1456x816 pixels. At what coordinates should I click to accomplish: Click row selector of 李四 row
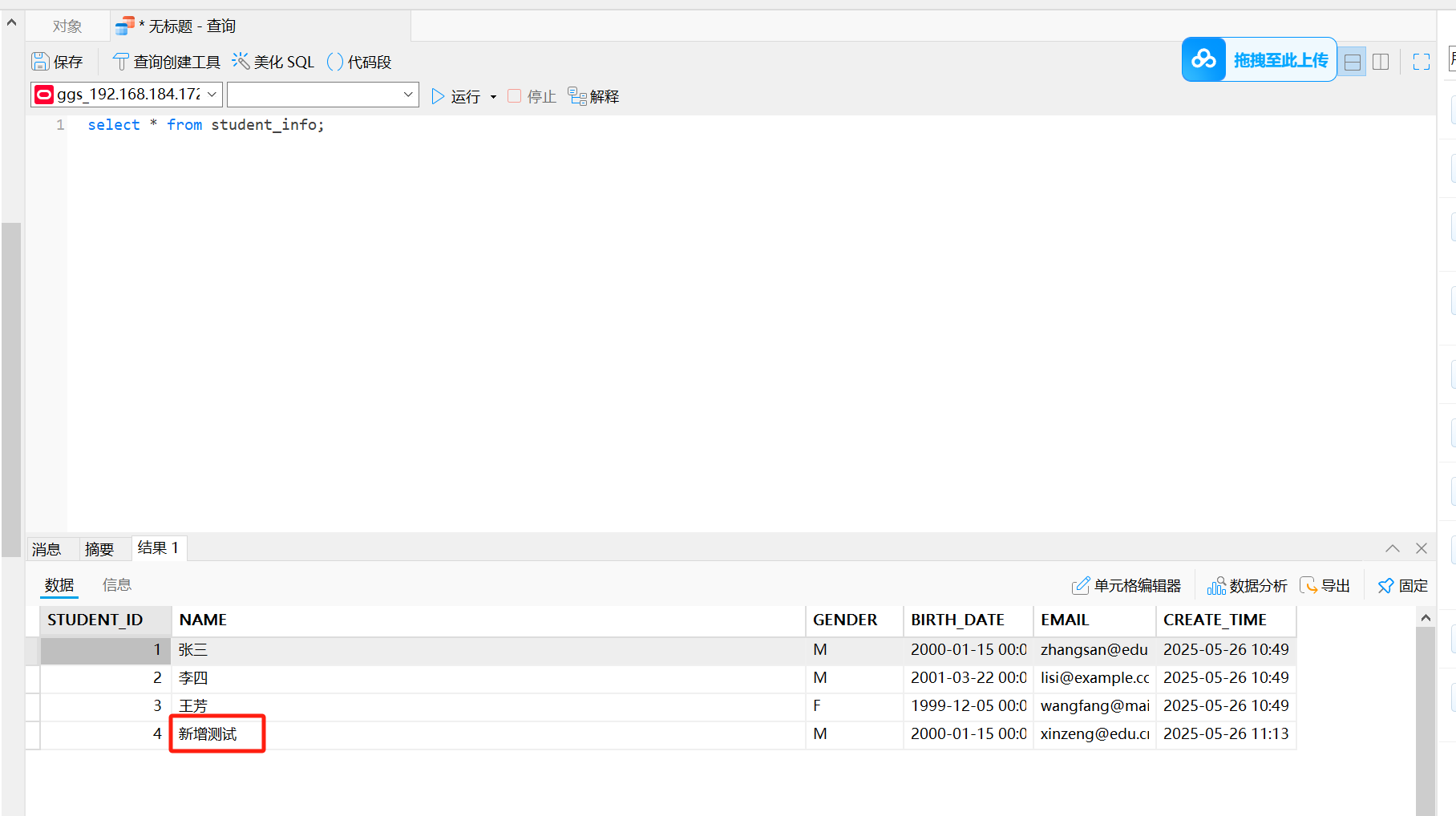coord(33,678)
